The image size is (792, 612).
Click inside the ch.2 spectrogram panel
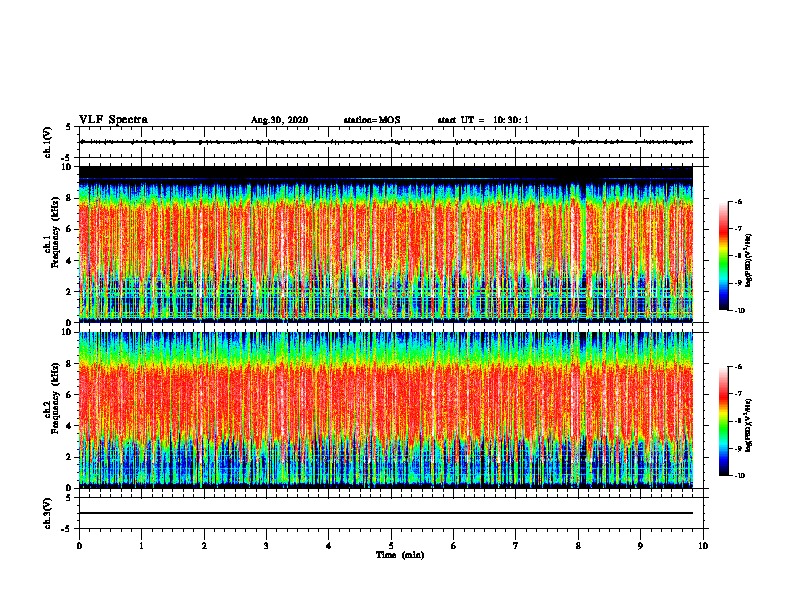(x=386, y=410)
